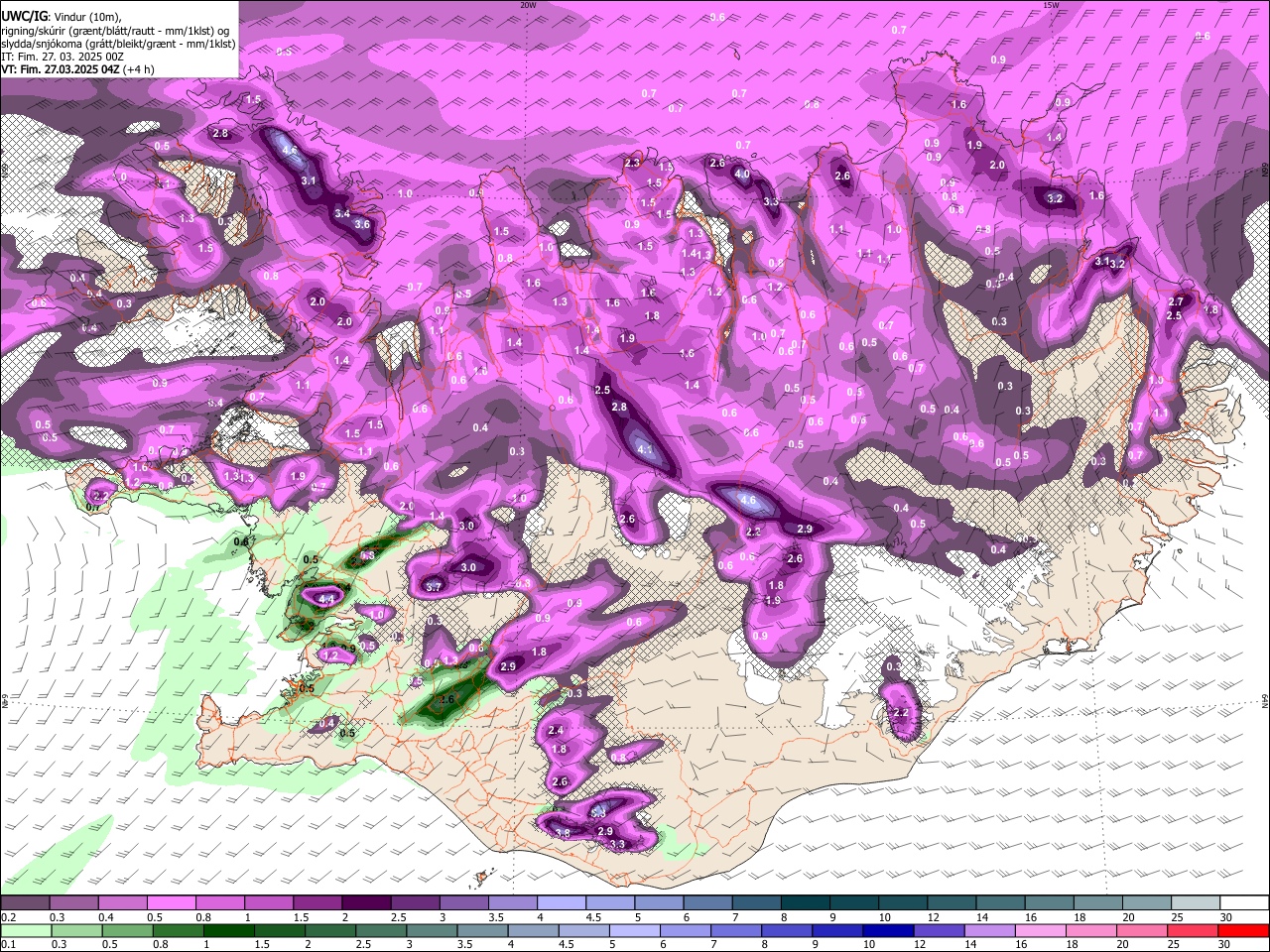The width and height of the screenshot is (1270, 952).
Task: Click the 2.7 snowfall value on the map
Action: coord(1177,301)
